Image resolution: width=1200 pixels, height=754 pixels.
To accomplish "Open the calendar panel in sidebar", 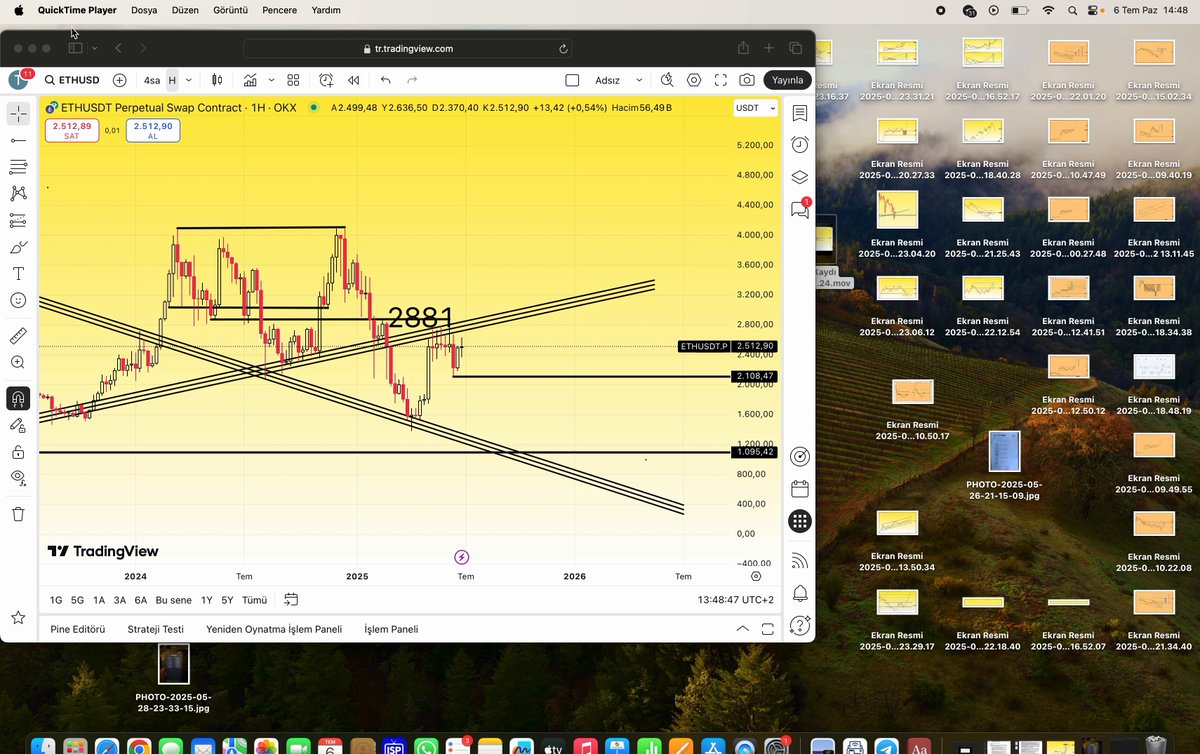I will click(799, 489).
